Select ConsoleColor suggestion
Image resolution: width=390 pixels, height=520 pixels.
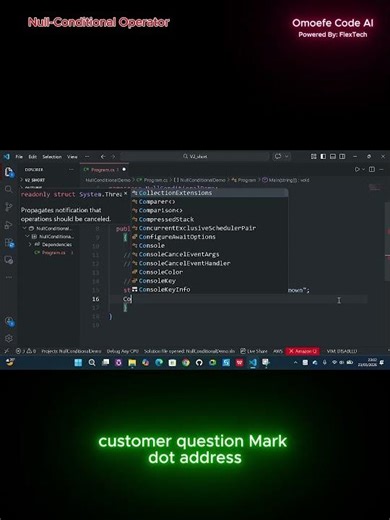click(209, 272)
